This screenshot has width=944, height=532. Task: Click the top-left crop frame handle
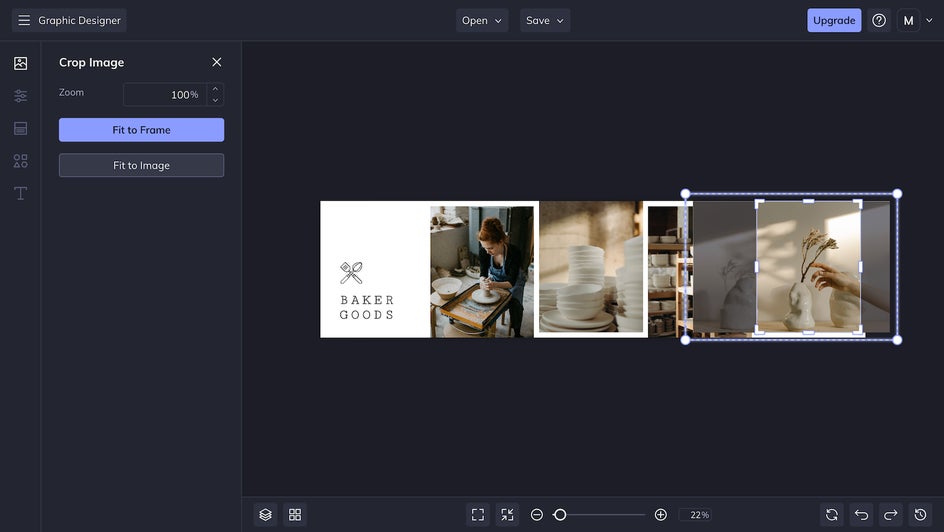[759, 204]
